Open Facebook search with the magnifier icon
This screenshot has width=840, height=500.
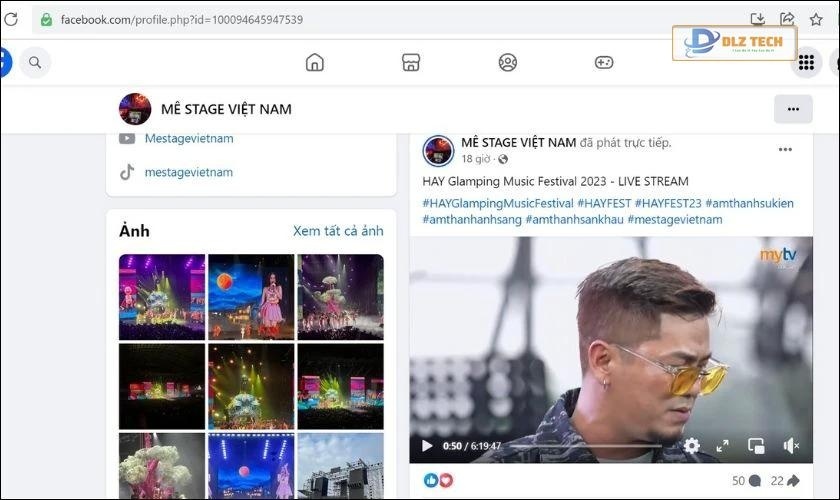[35, 63]
